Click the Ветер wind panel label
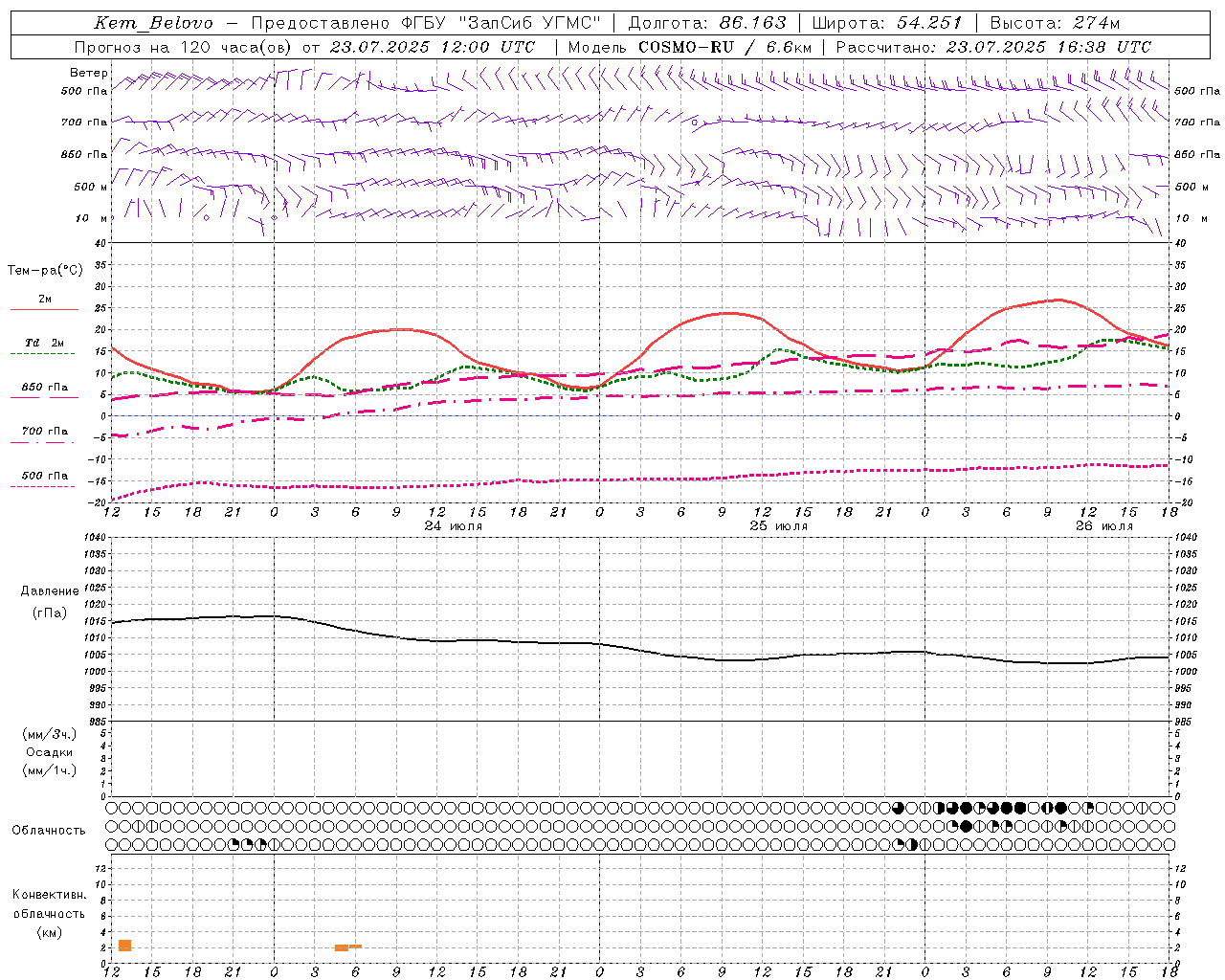Image resolution: width=1225 pixels, height=980 pixels. coord(89,73)
